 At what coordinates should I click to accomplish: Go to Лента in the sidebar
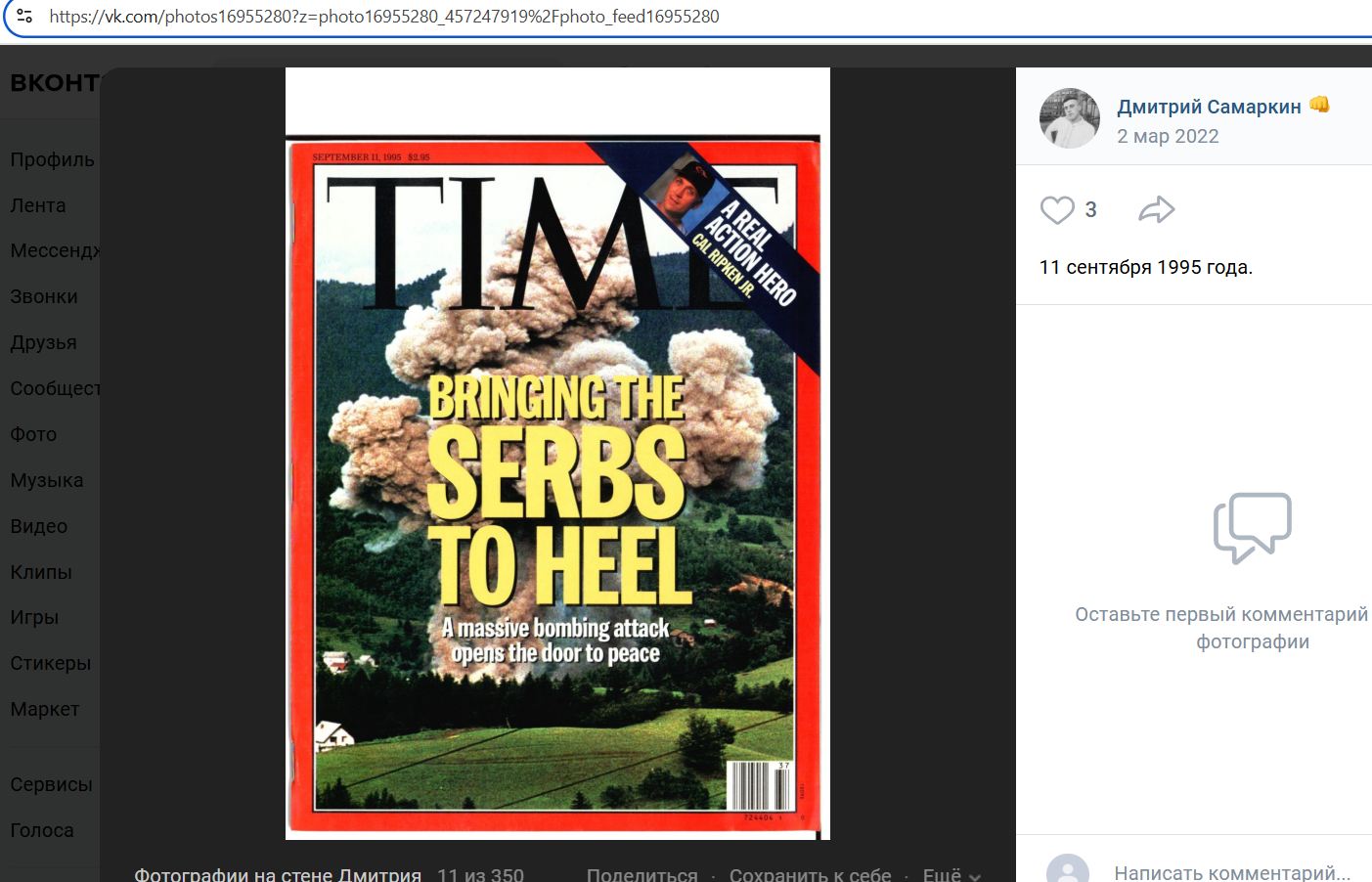point(38,205)
